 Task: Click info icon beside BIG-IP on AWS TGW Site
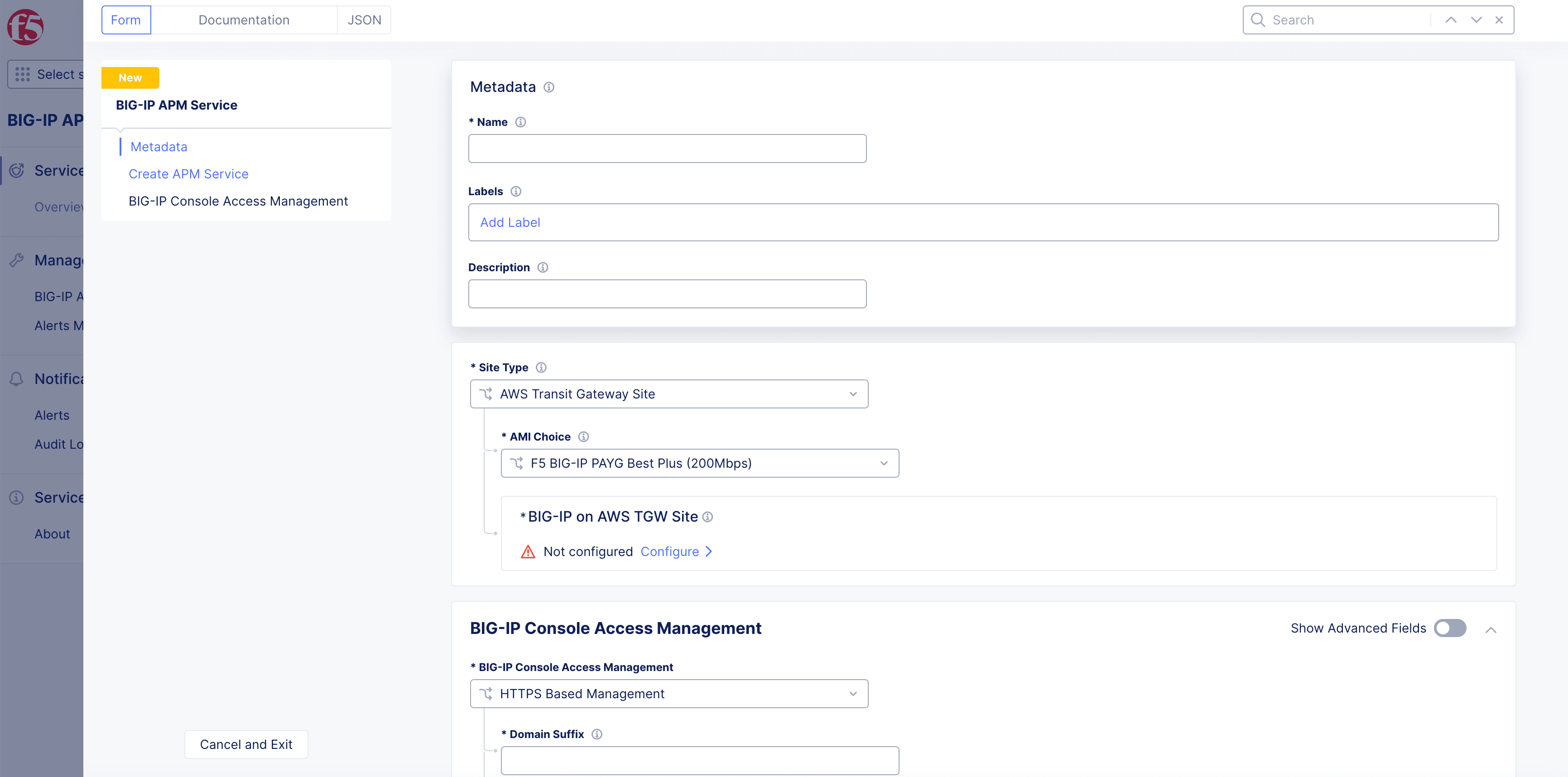pos(707,517)
